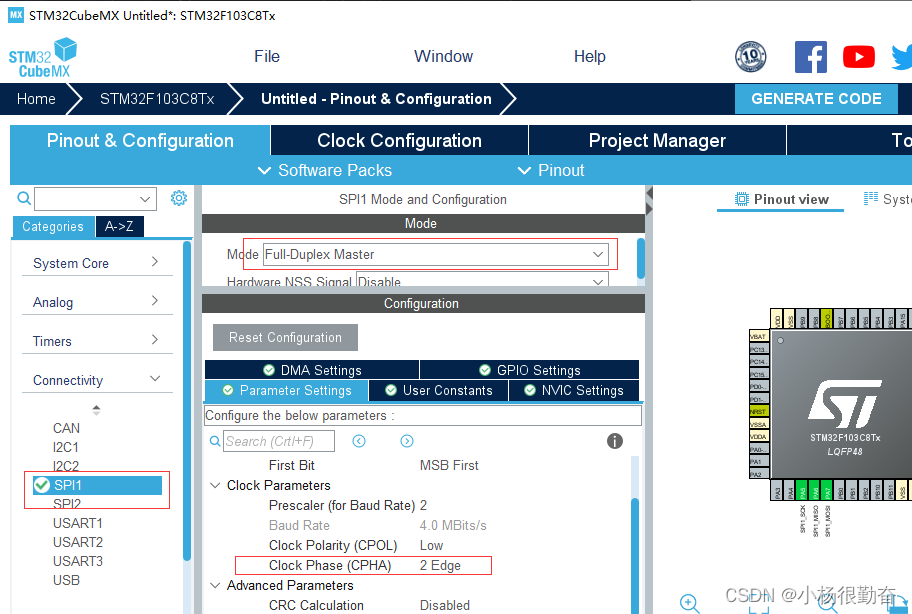
Task: Click the Clock Phase (CPHA) value 2 Edge
Action: pos(440,565)
